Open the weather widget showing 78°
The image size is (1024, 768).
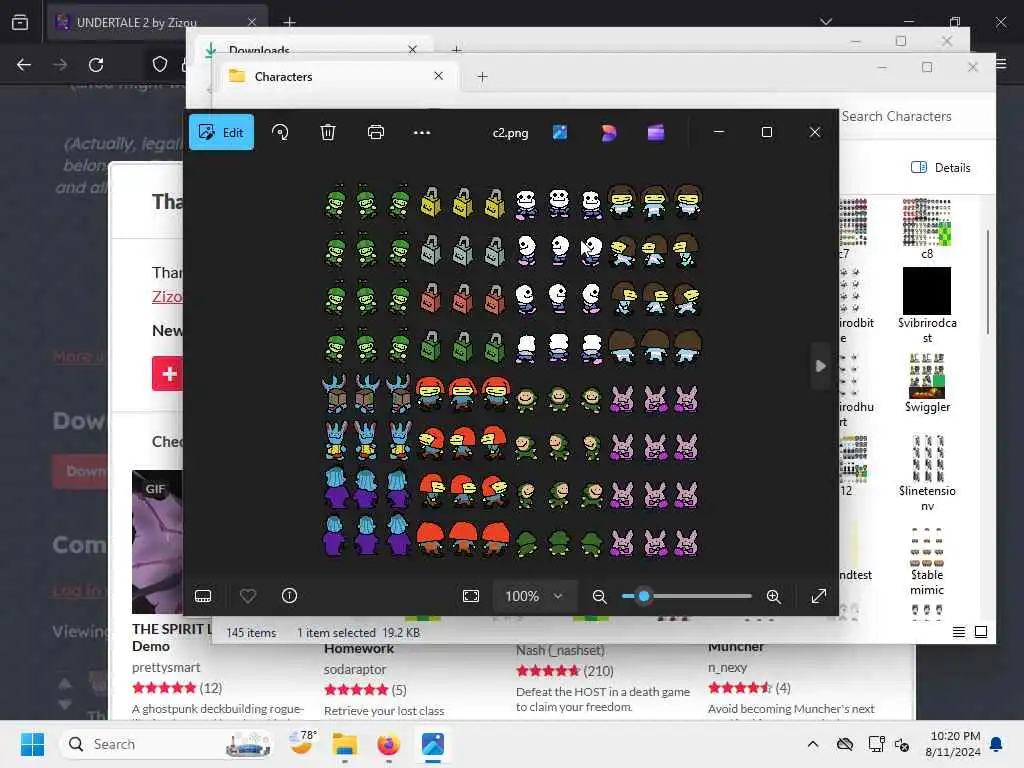click(303, 744)
